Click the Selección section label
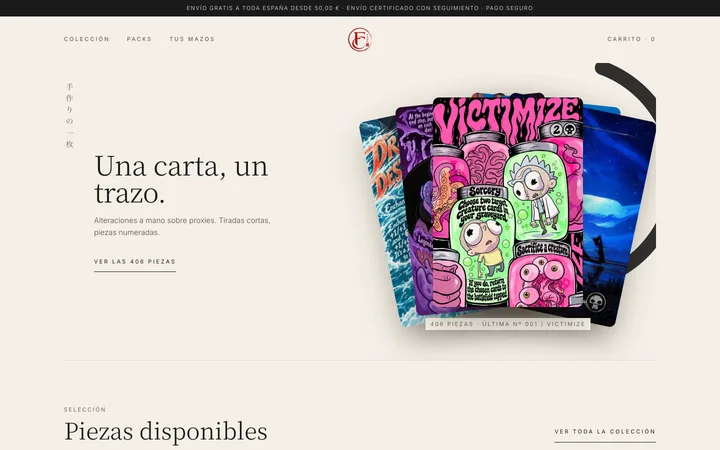Image resolution: width=720 pixels, height=450 pixels. [x=85, y=409]
